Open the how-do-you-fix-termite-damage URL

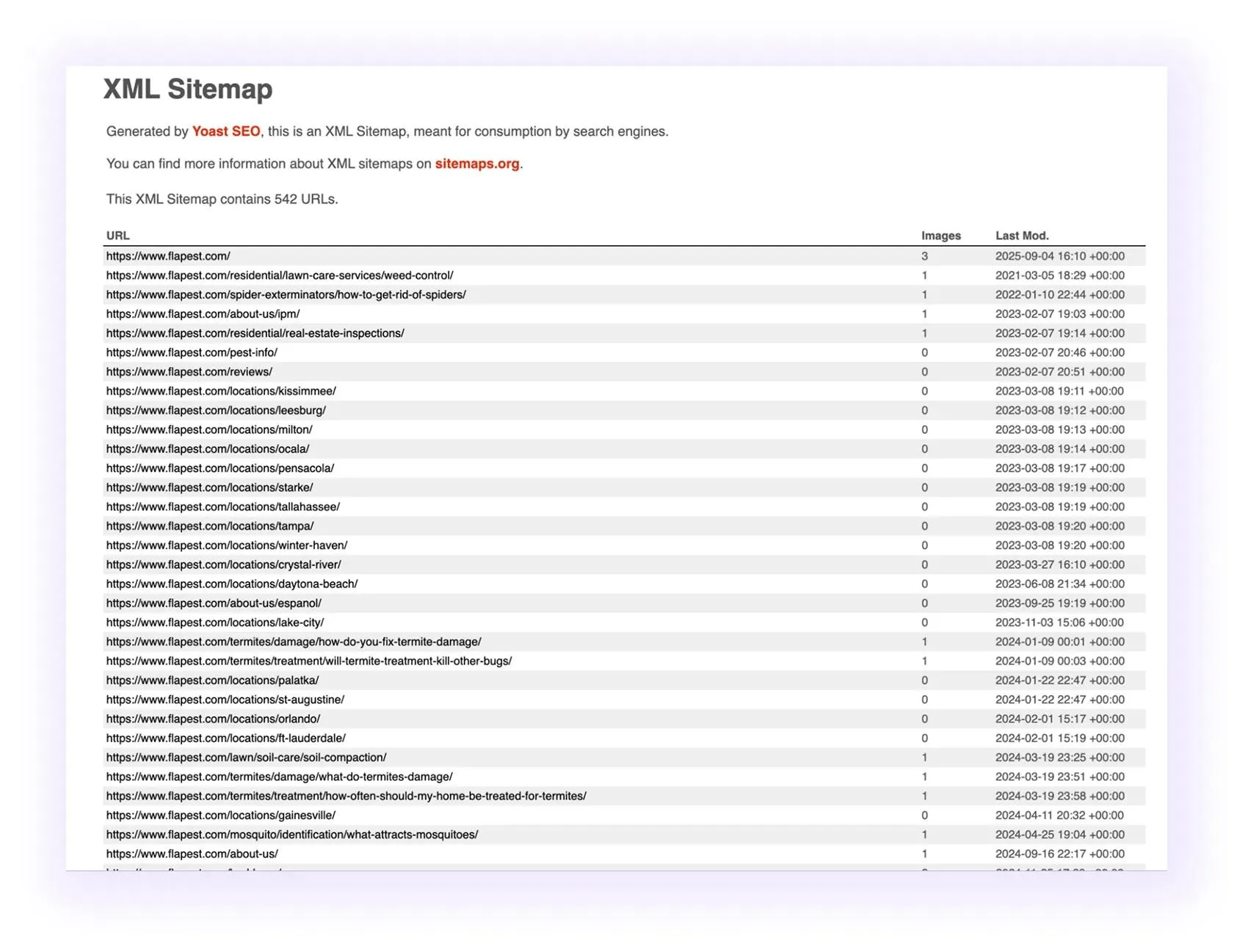pos(294,642)
